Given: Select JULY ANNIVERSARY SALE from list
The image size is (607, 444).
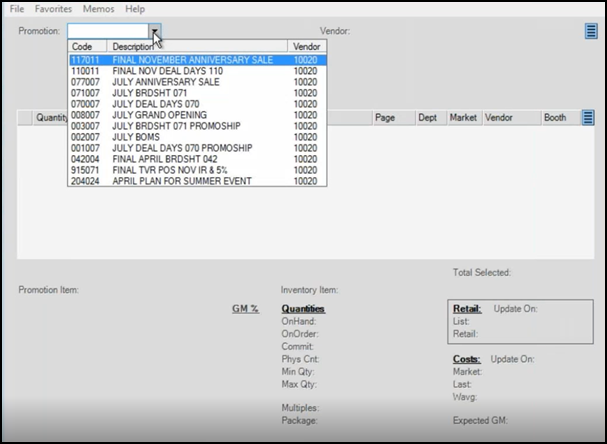Looking at the screenshot, I should [166, 82].
